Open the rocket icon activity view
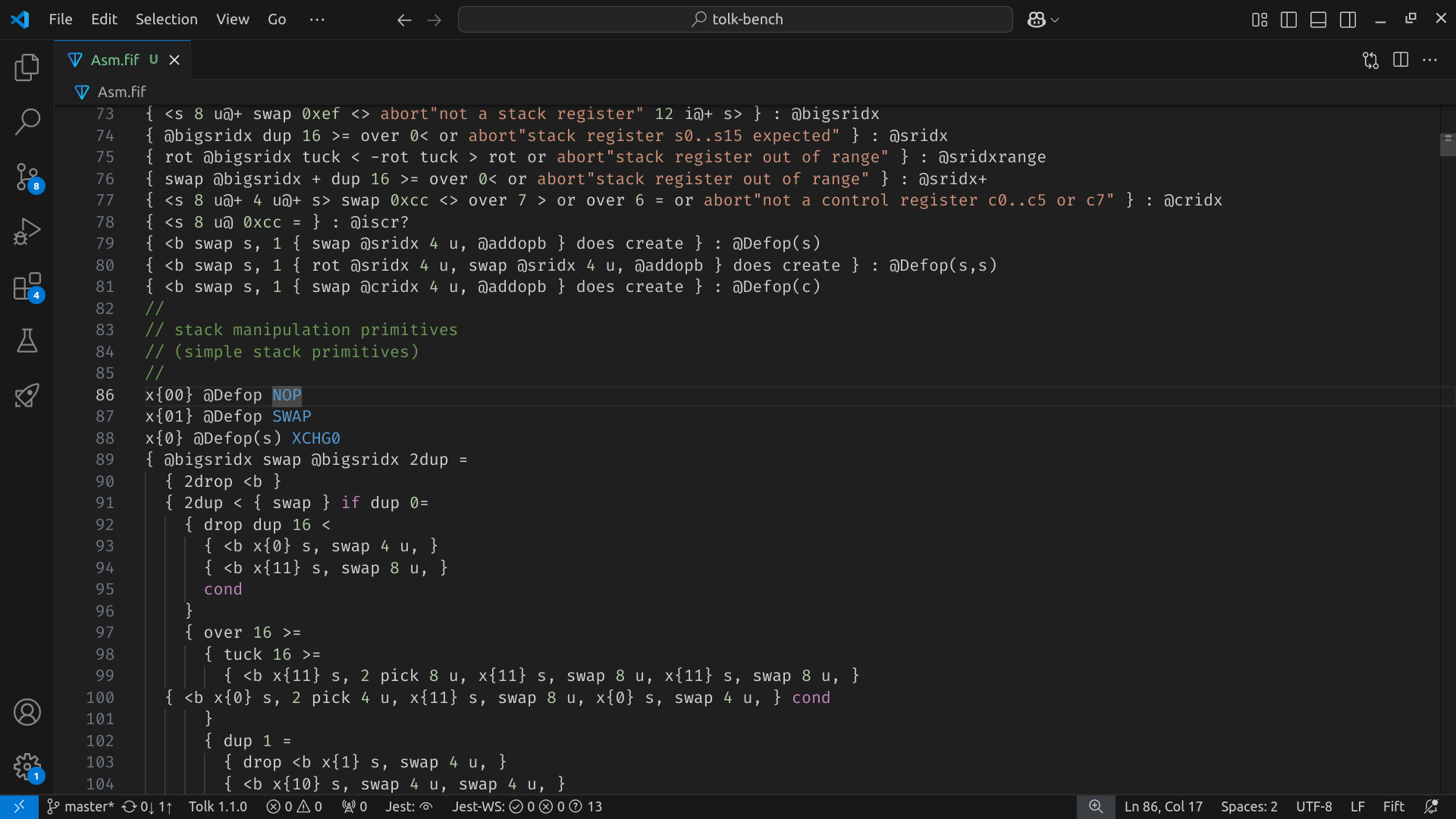This screenshot has height=819, width=1456. click(x=27, y=395)
